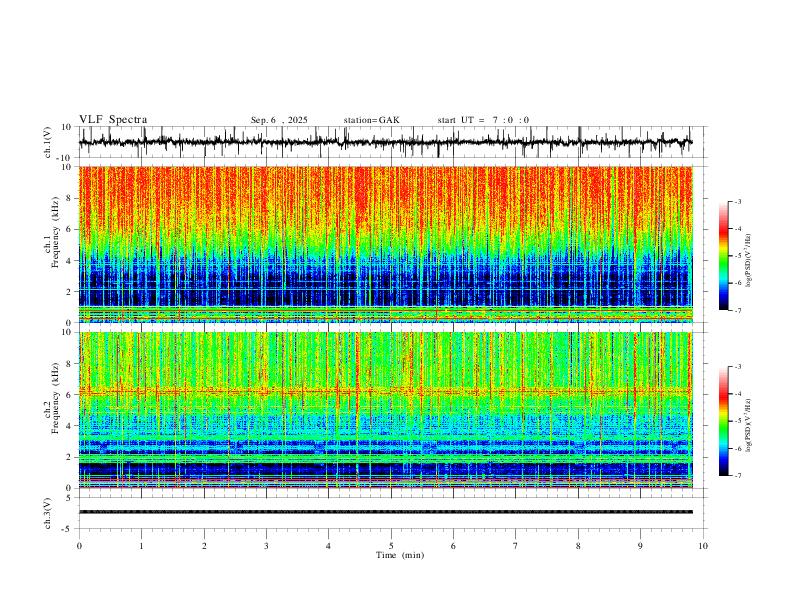The height and width of the screenshot is (612, 792).
Task: Click the "8" tick on the time axis
Action: click(578, 546)
